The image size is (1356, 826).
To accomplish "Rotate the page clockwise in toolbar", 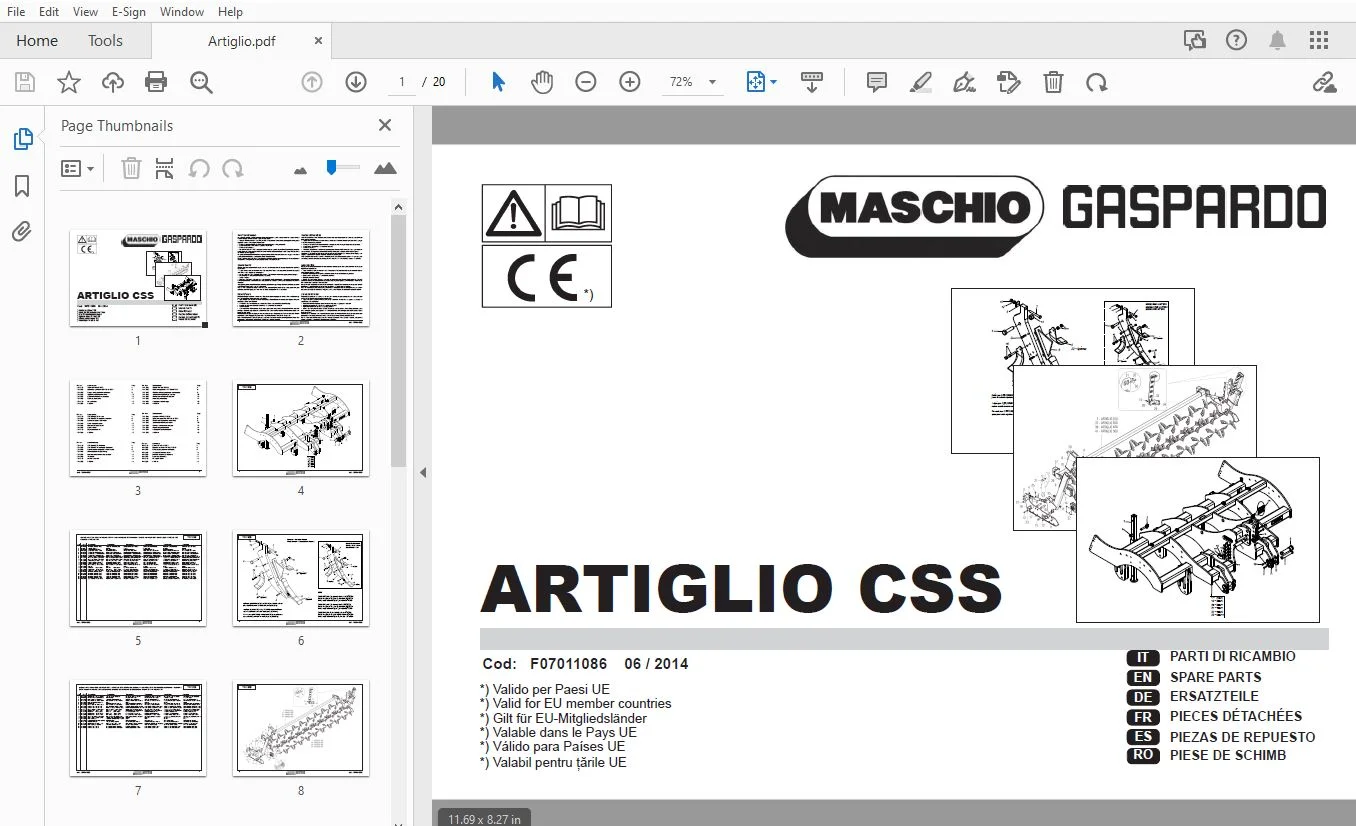I will [1097, 82].
